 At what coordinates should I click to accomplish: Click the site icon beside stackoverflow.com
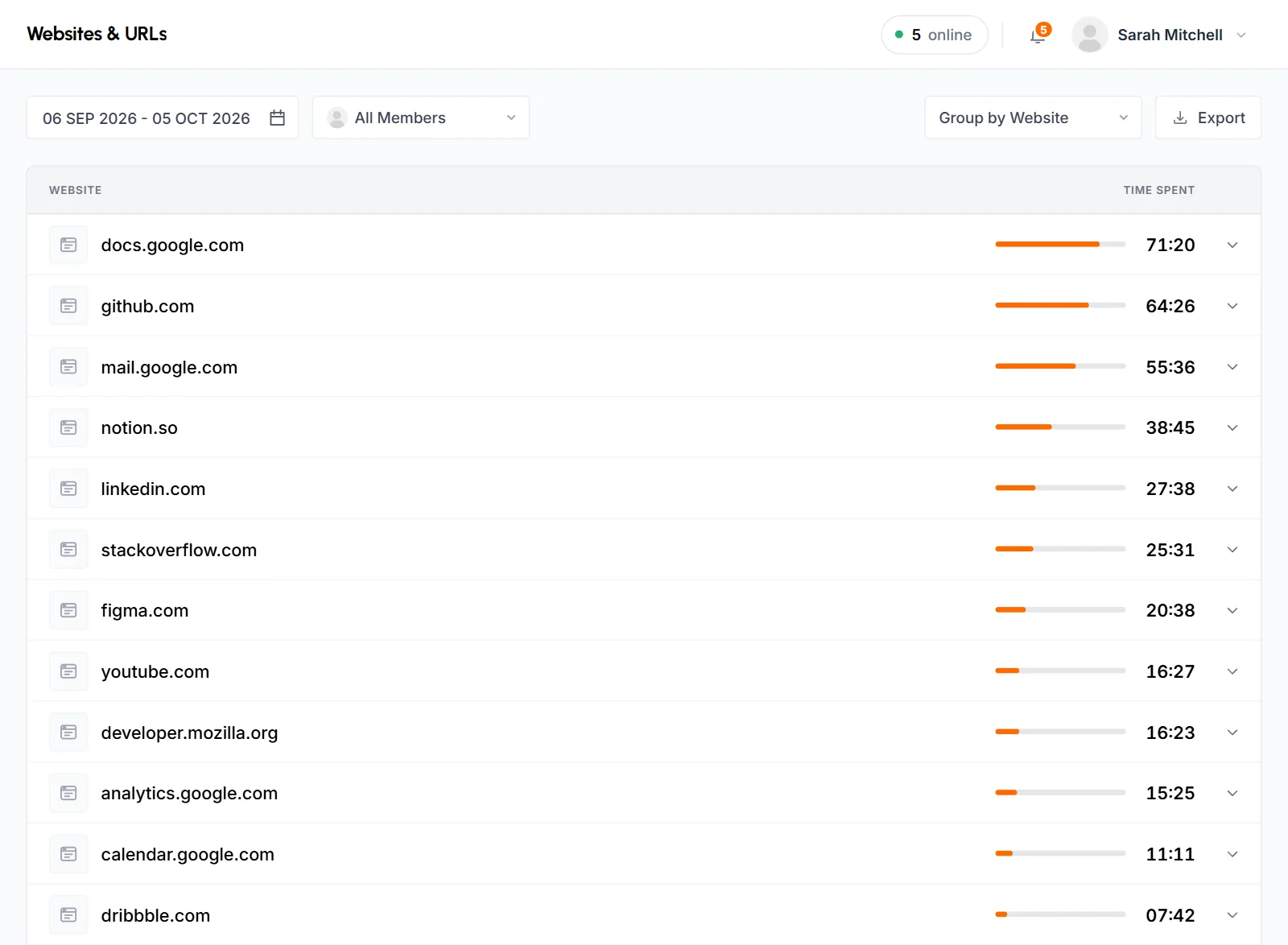[68, 550]
